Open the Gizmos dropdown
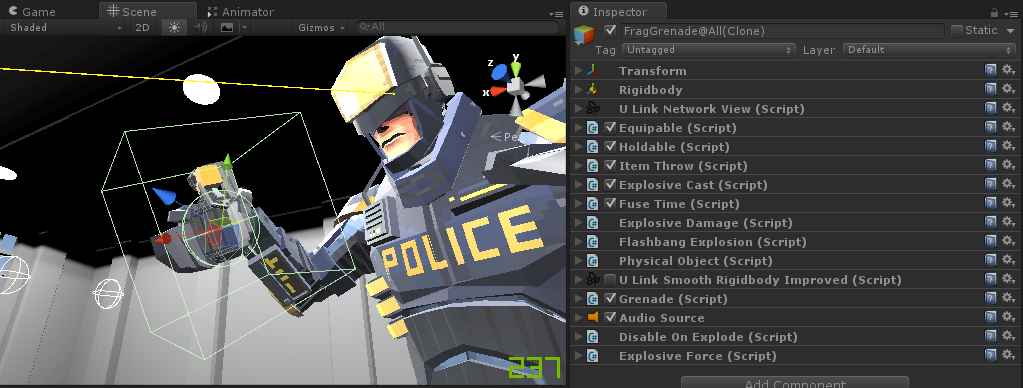The image size is (1023, 388). click(x=322, y=27)
